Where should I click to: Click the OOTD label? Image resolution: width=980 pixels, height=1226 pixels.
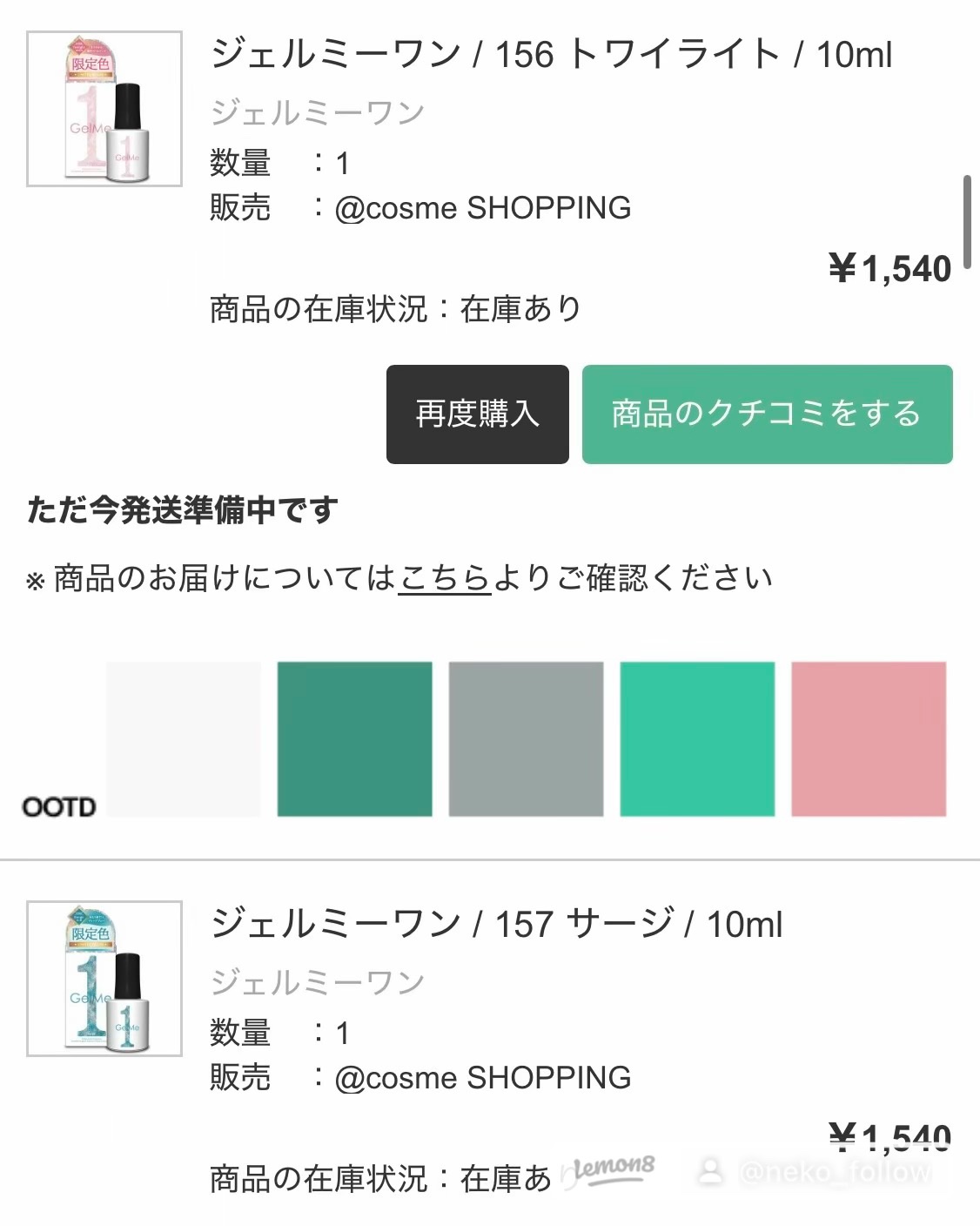(59, 806)
